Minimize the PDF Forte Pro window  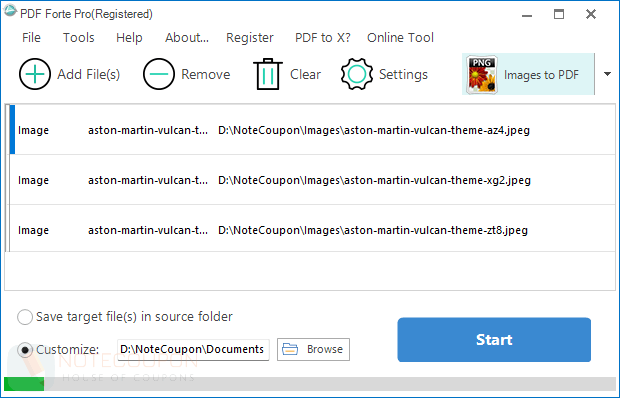coord(527,15)
